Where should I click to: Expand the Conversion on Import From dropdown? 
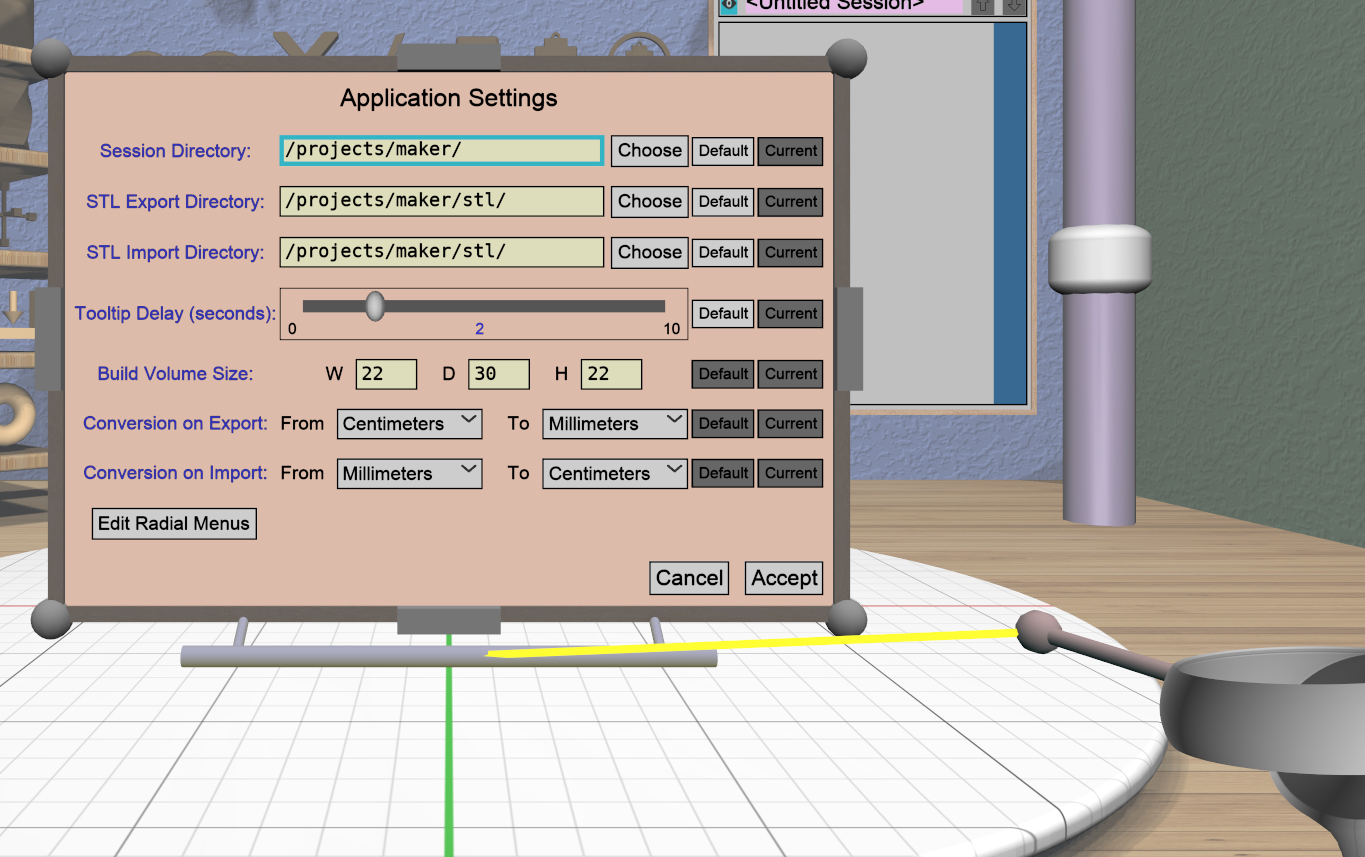tap(409, 474)
